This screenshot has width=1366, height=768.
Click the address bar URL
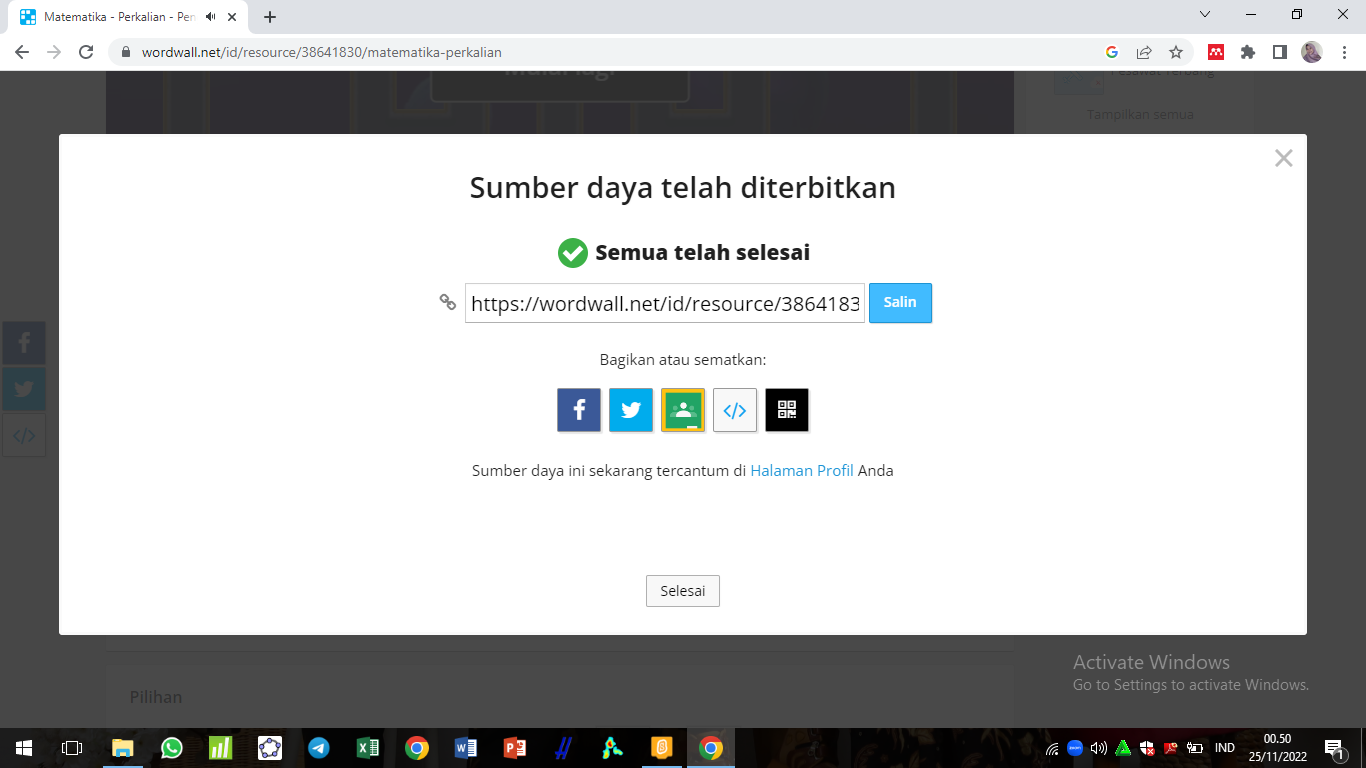[321, 52]
